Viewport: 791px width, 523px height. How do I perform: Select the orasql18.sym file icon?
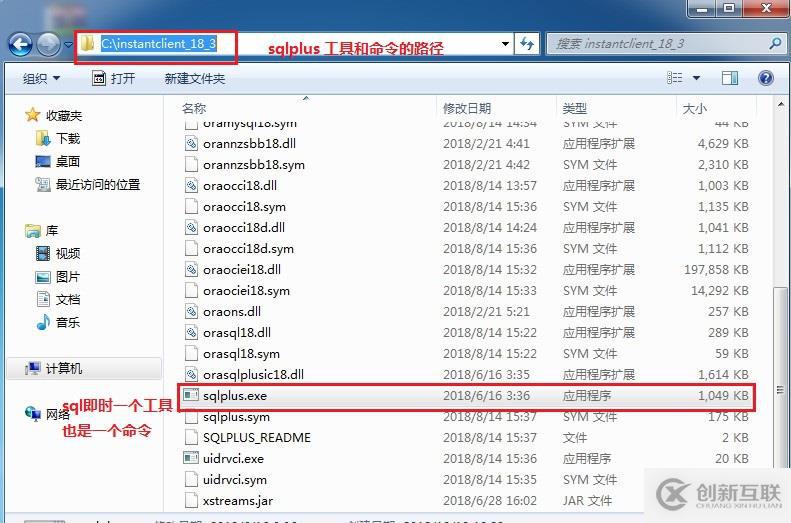tap(191, 354)
